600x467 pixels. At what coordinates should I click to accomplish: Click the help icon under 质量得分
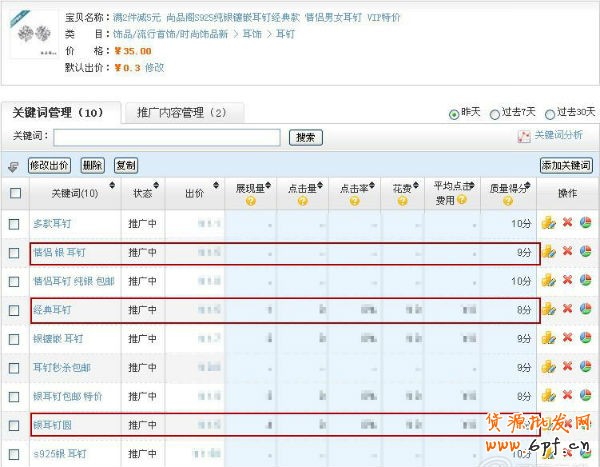click(x=511, y=201)
